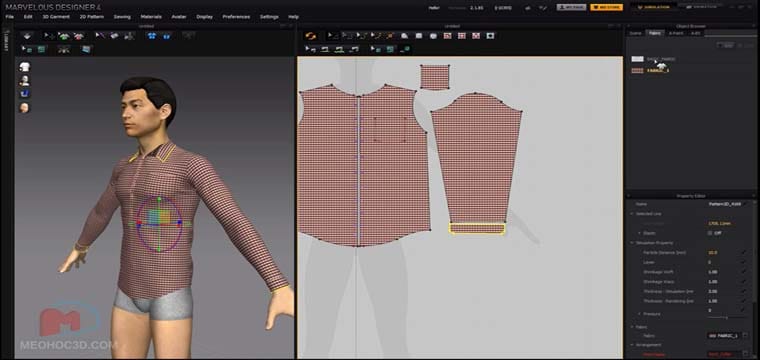Open the Fabric FABRIC_1 dropdown in Property Editor
This screenshot has width=760, height=360.
(x=723, y=335)
